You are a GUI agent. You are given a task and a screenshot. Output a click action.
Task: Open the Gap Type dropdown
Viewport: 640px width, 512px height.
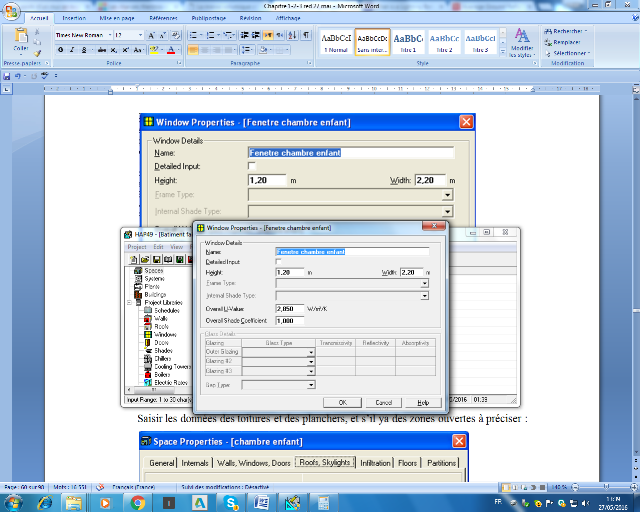(311, 384)
